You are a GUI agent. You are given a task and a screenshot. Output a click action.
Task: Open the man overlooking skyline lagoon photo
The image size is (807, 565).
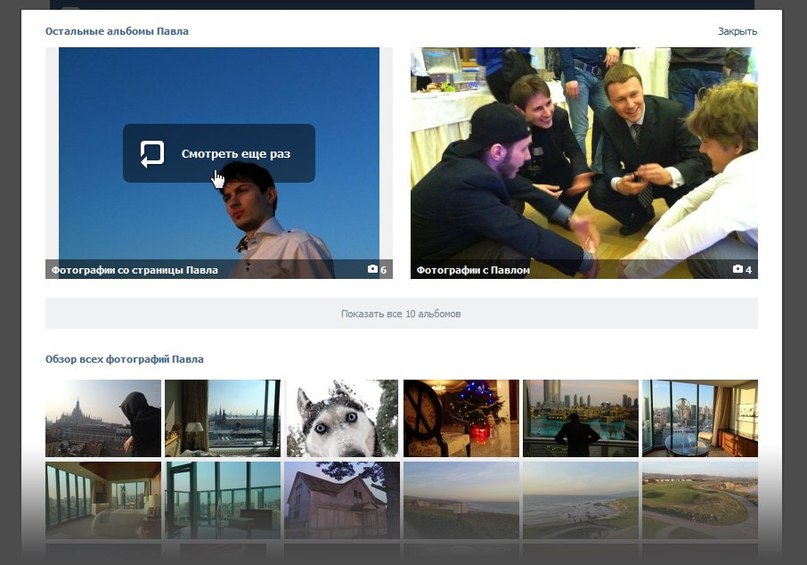pyautogui.click(x=581, y=418)
